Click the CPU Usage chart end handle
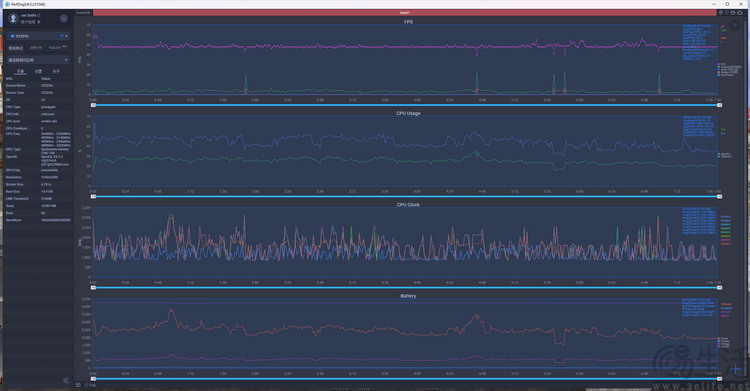 [x=719, y=196]
